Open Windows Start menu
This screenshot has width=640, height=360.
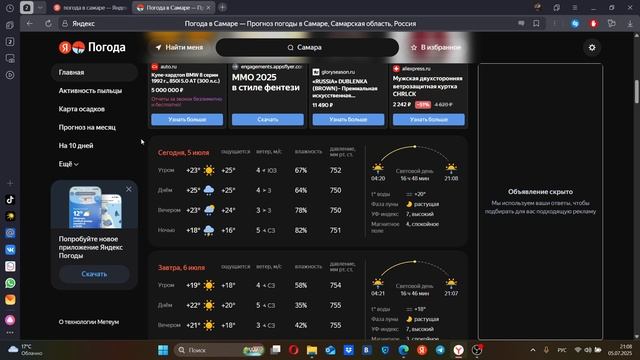click(163, 350)
